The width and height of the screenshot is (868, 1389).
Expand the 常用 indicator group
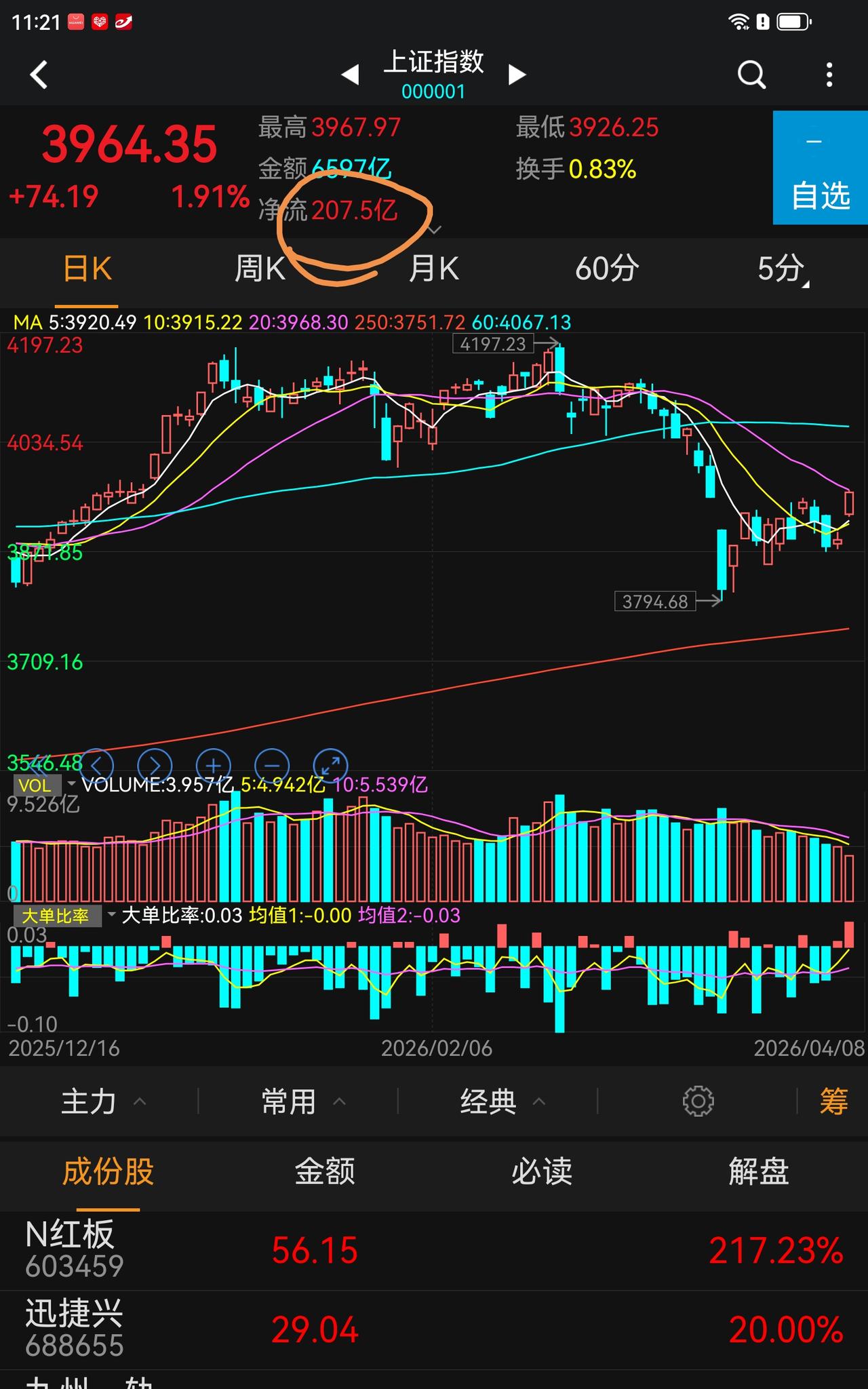[x=304, y=1101]
